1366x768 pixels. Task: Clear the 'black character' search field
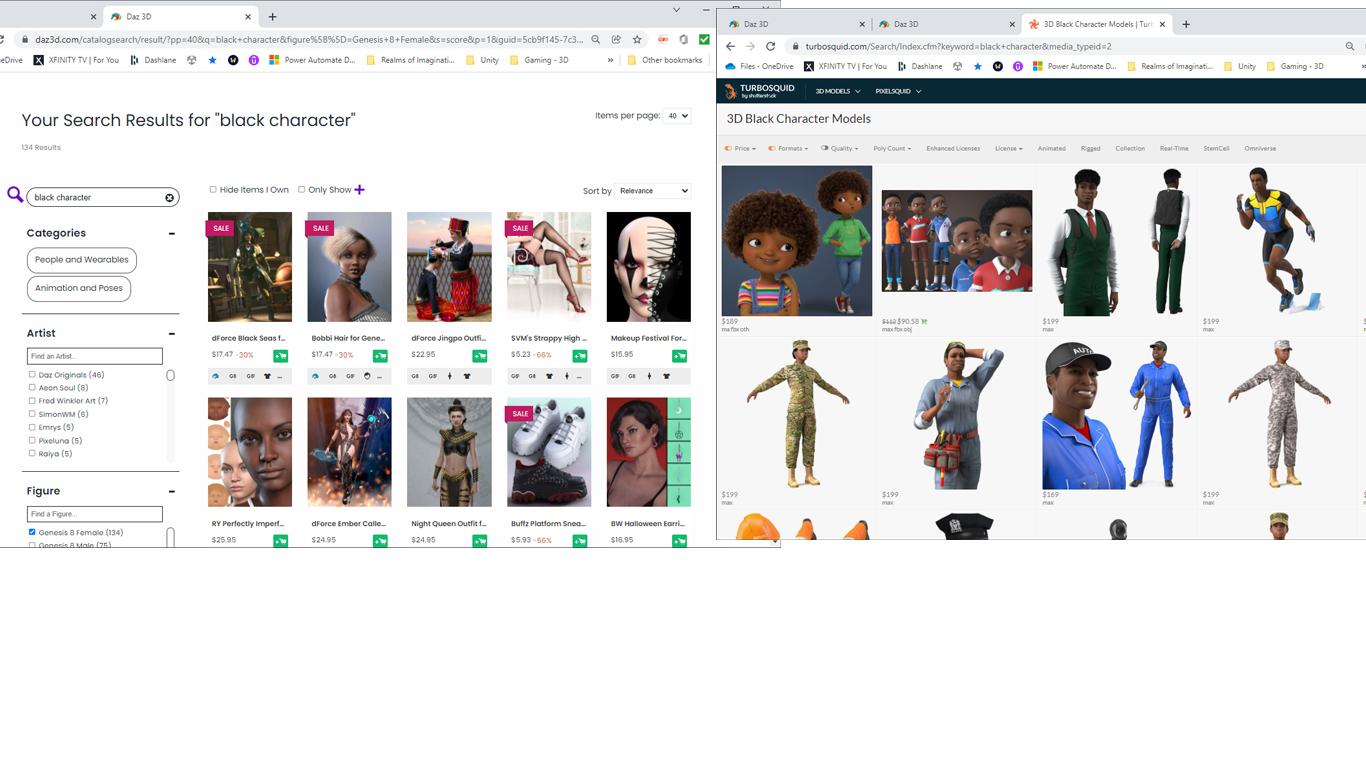170,198
